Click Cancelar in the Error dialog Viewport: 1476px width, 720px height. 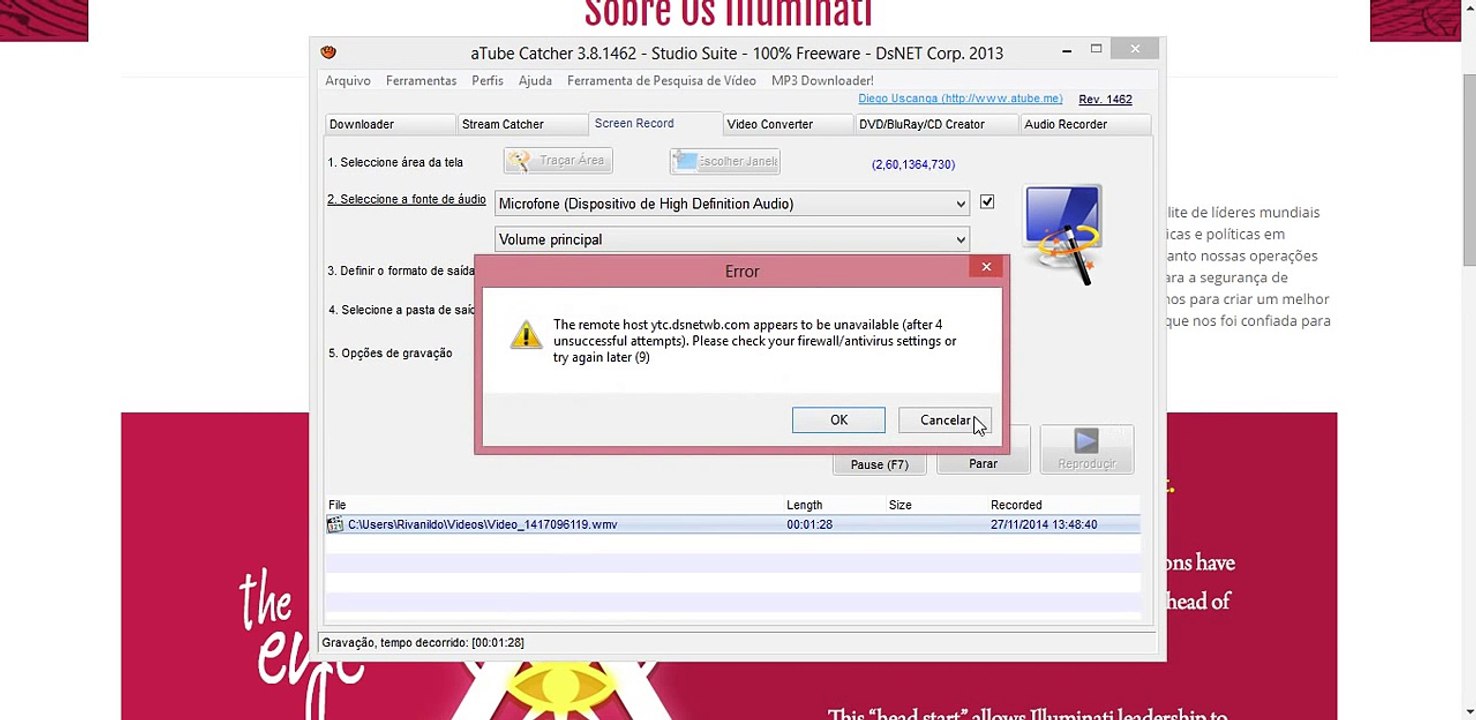point(945,420)
